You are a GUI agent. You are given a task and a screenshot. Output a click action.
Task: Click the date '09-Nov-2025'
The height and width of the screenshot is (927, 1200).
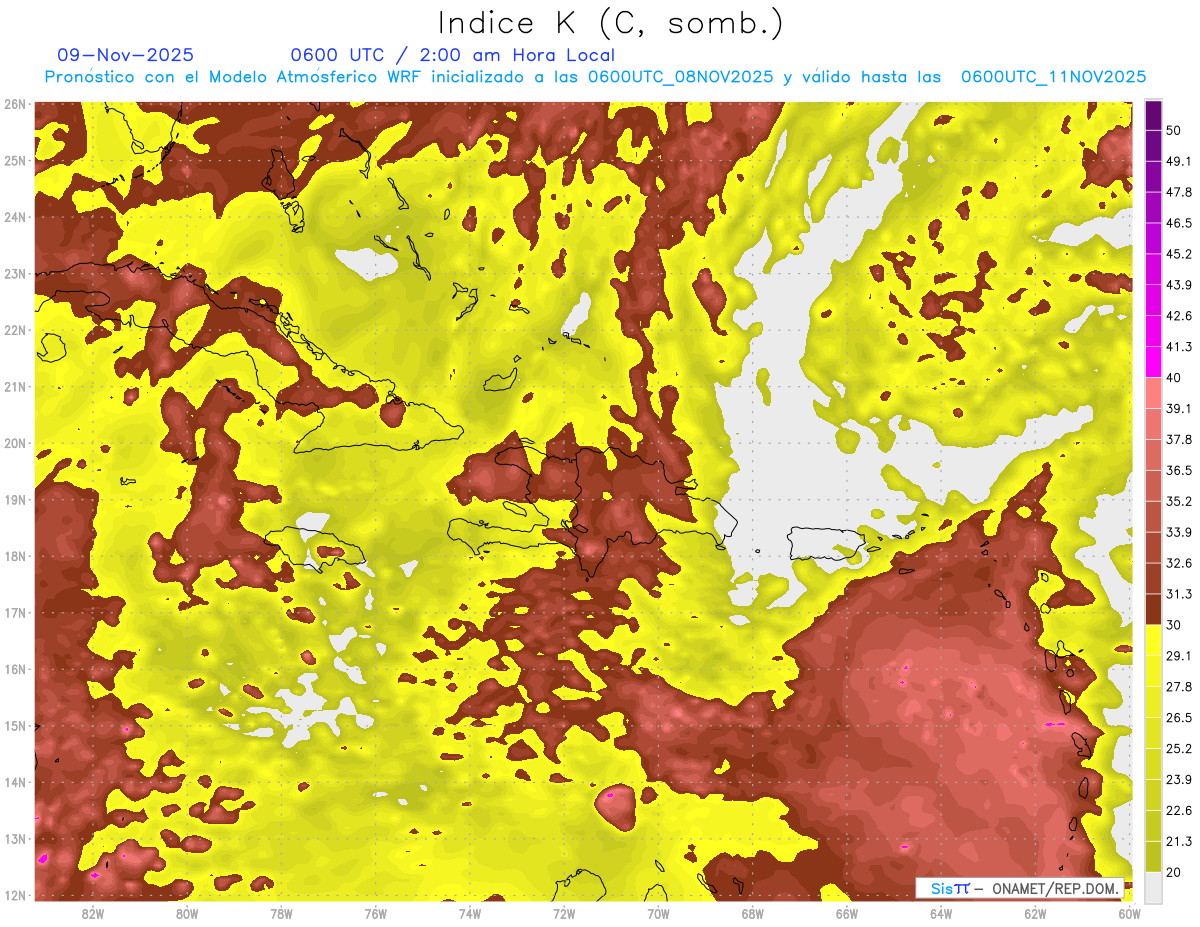(x=126, y=55)
